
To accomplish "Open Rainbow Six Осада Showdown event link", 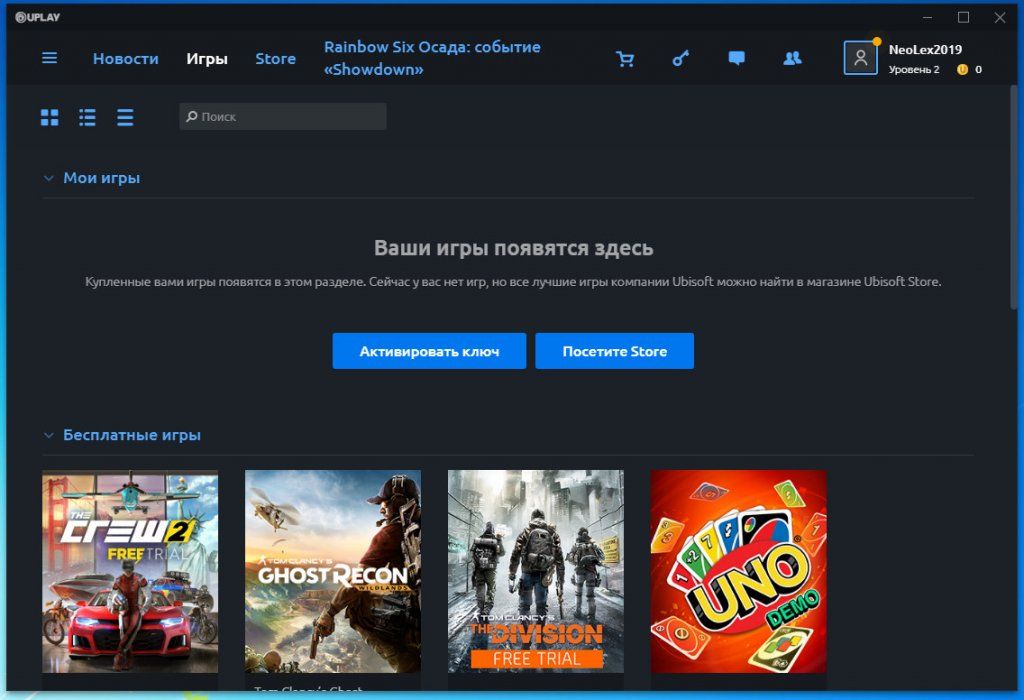I will click(432, 58).
